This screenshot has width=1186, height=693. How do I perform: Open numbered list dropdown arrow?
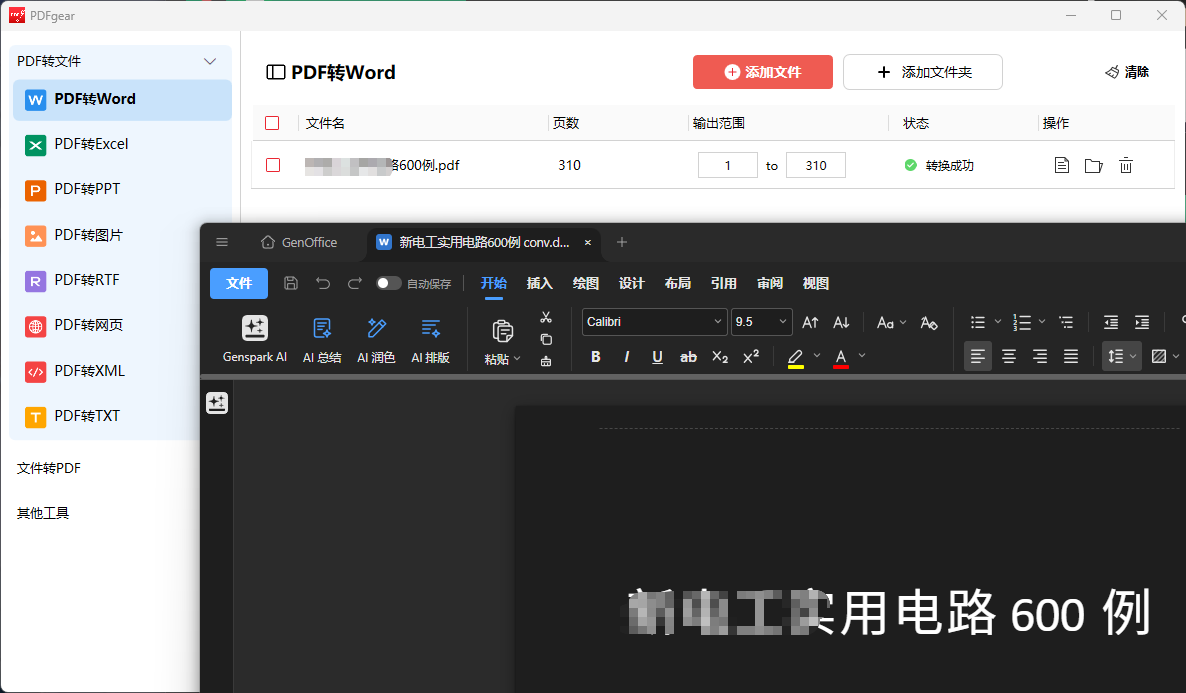click(1042, 322)
